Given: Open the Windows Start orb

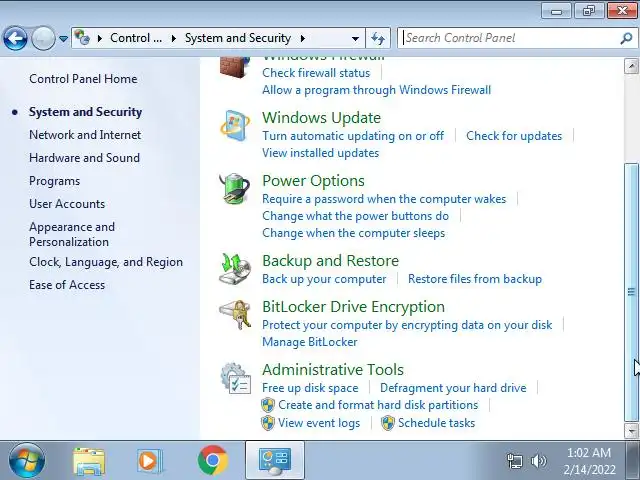Looking at the screenshot, I should pos(27,460).
